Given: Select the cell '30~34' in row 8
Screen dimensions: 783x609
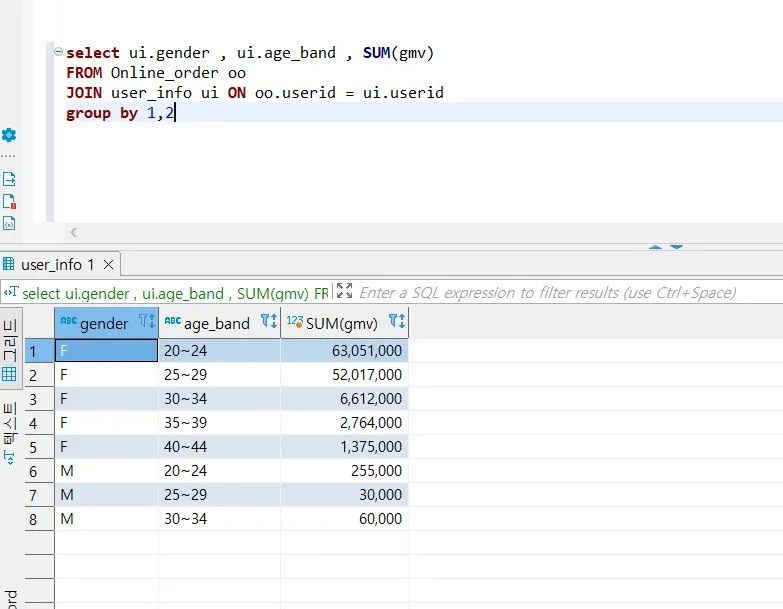Looking at the screenshot, I should (219, 518).
